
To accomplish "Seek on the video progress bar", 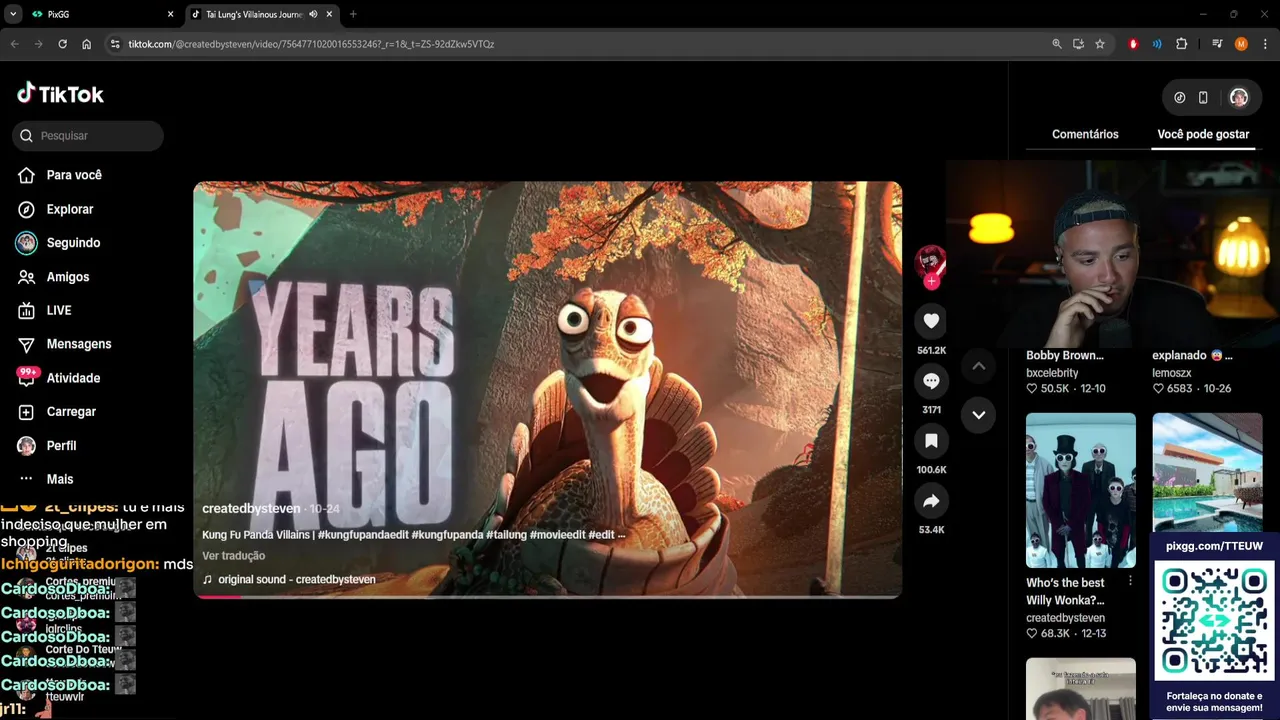I will pyautogui.click(x=547, y=597).
